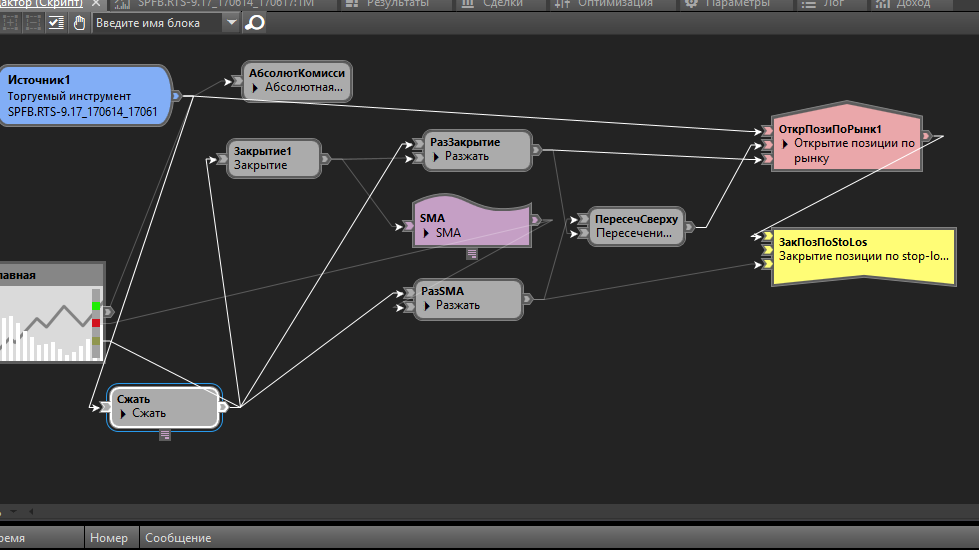Click the magnifier search icon in toolbar
979x550 pixels.
click(255, 23)
